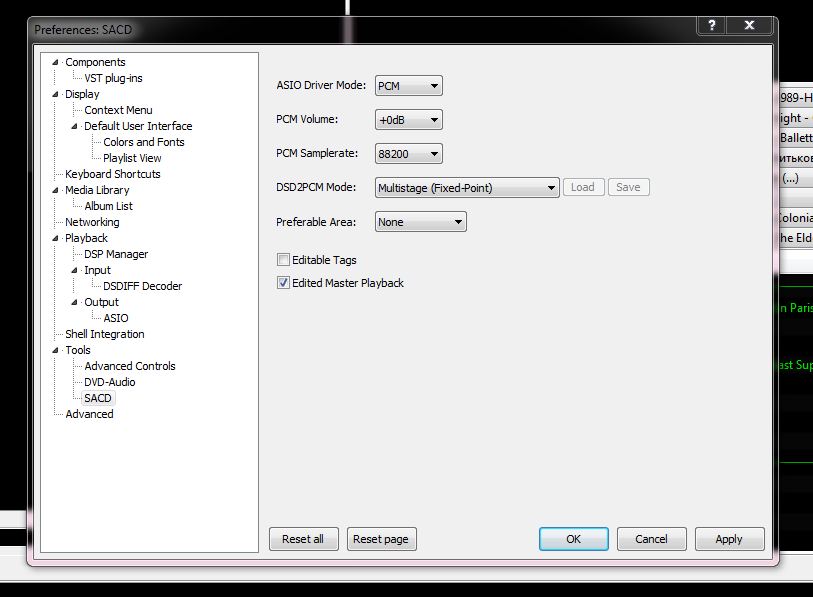Open the PCM Volume dropdown
This screenshot has width=813, height=597.
(409, 120)
